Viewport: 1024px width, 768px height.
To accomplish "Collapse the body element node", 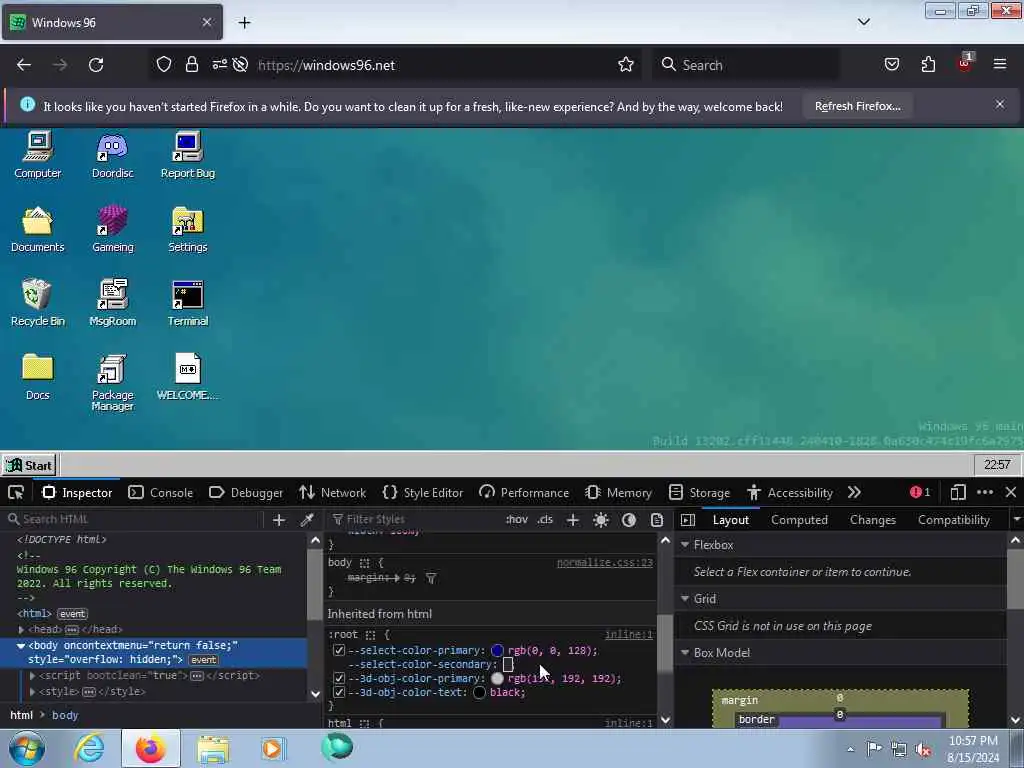I will point(21,645).
